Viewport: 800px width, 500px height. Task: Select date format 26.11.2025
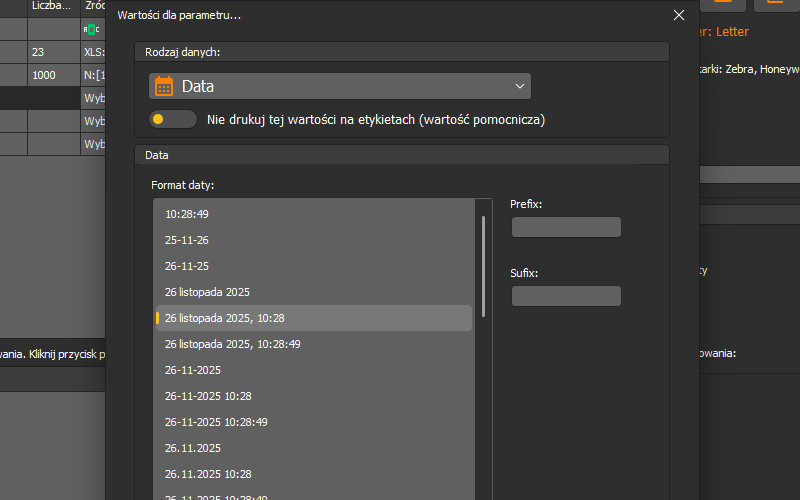point(314,448)
